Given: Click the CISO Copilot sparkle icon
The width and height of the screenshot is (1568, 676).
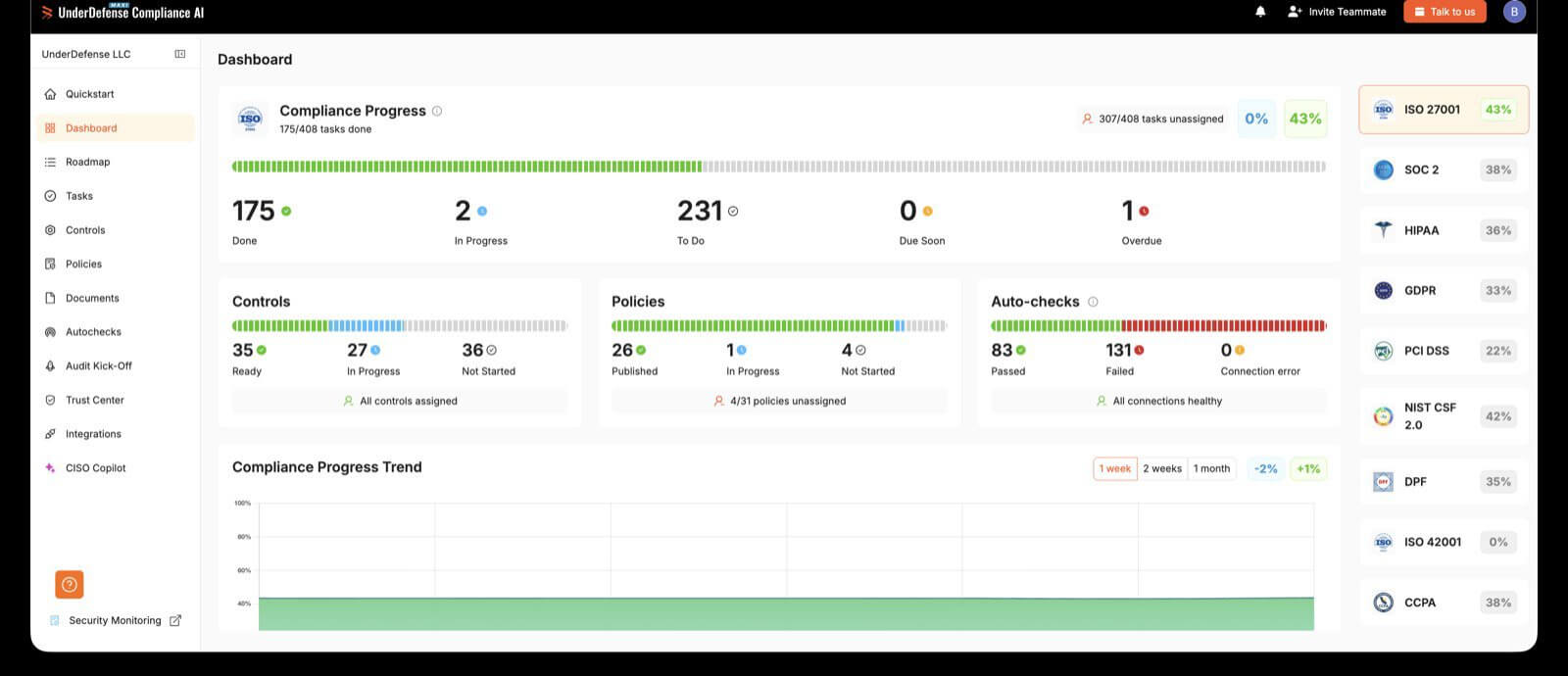Looking at the screenshot, I should coord(50,468).
